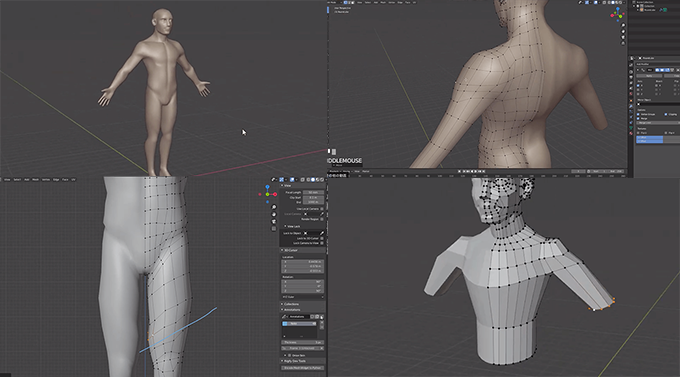Click the Mirror modifier Apply button
This screenshot has height=377, width=680.
click(649, 76)
